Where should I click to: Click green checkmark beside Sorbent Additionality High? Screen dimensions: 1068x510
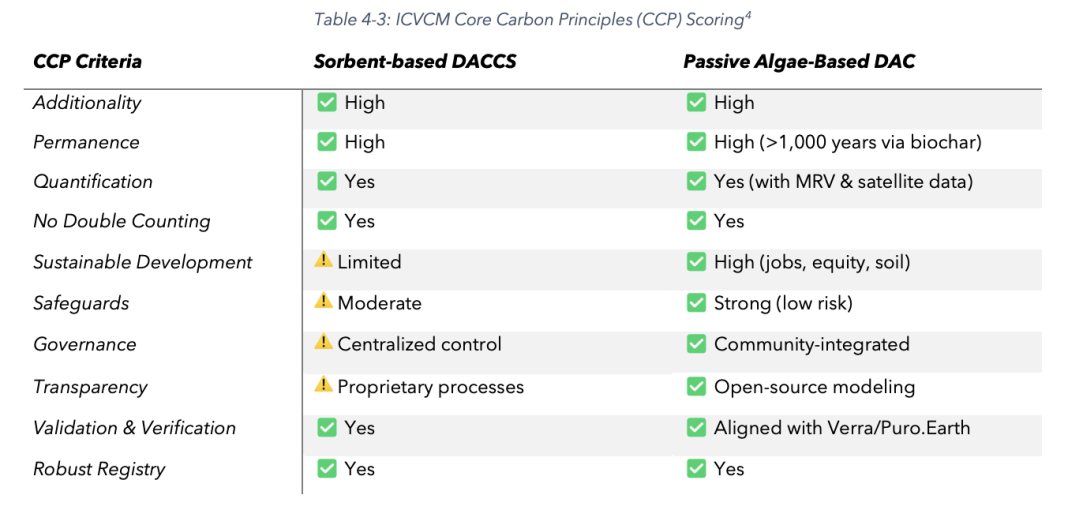[x=326, y=102]
